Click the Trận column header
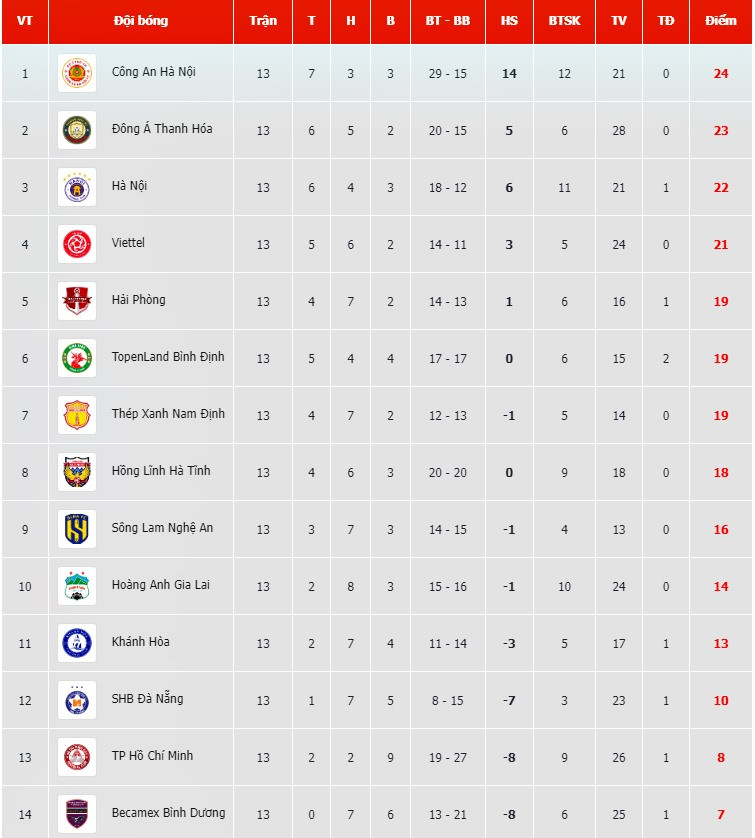Screen dimensions: 755x838 [263, 21]
